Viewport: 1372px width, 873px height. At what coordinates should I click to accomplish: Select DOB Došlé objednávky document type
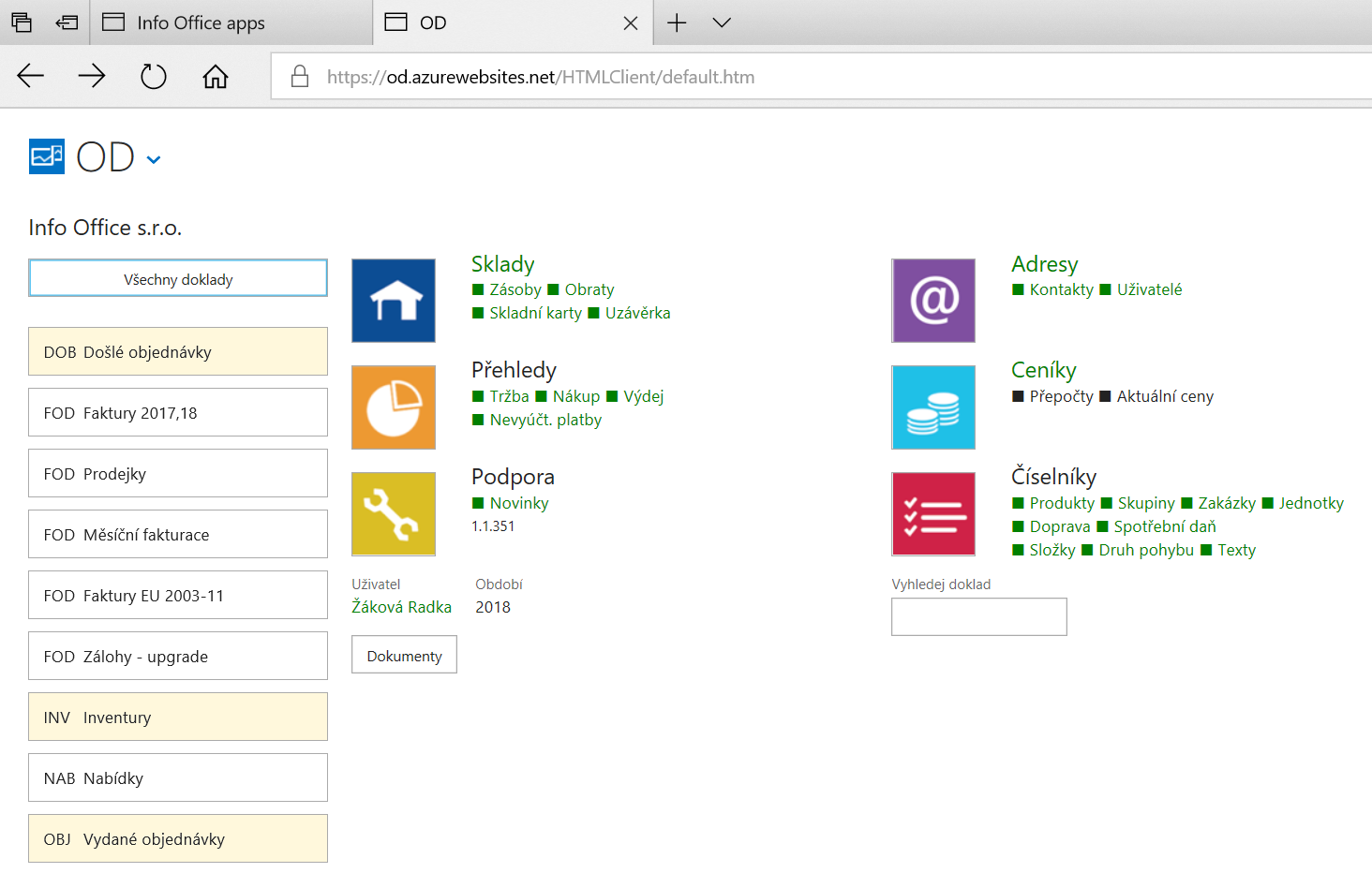click(178, 352)
